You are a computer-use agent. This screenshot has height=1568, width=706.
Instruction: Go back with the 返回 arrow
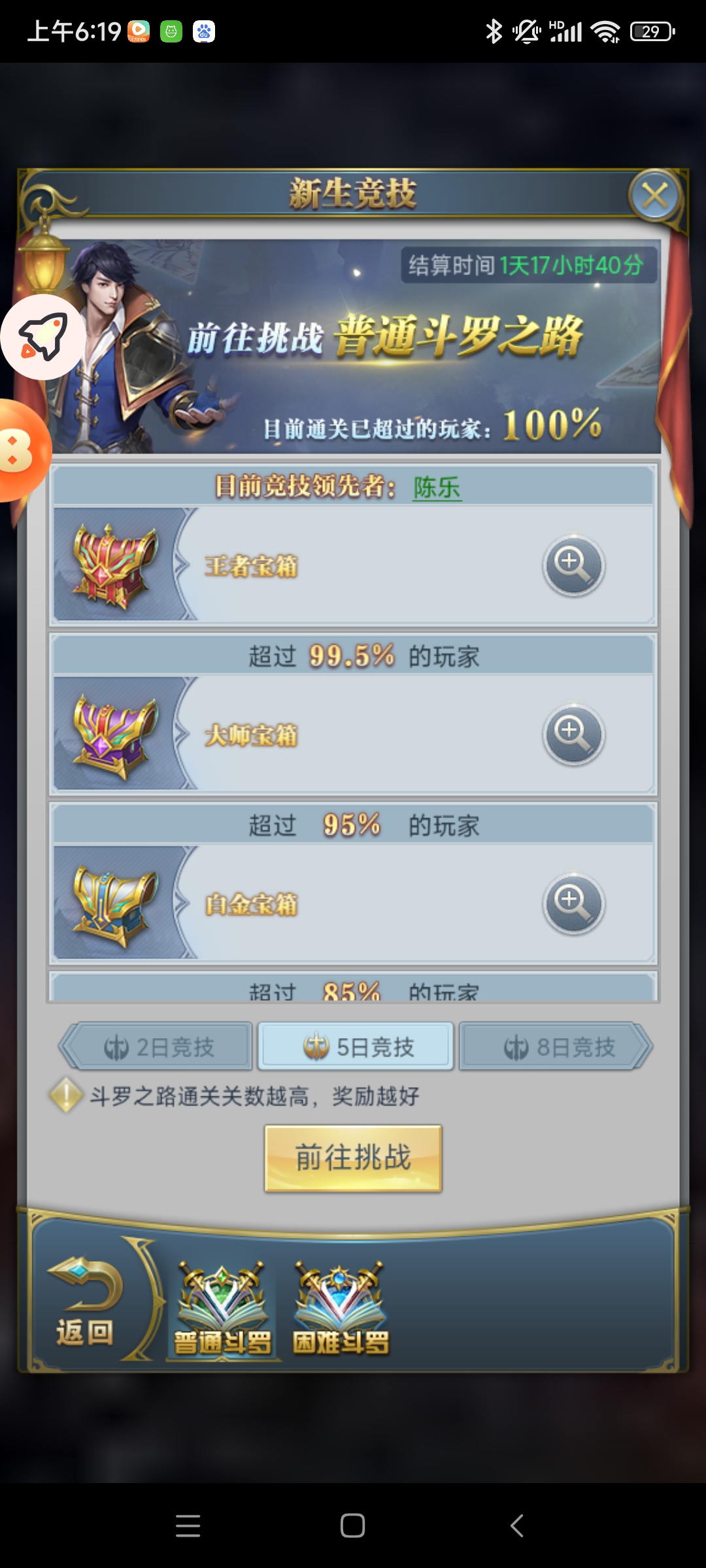[85, 1301]
